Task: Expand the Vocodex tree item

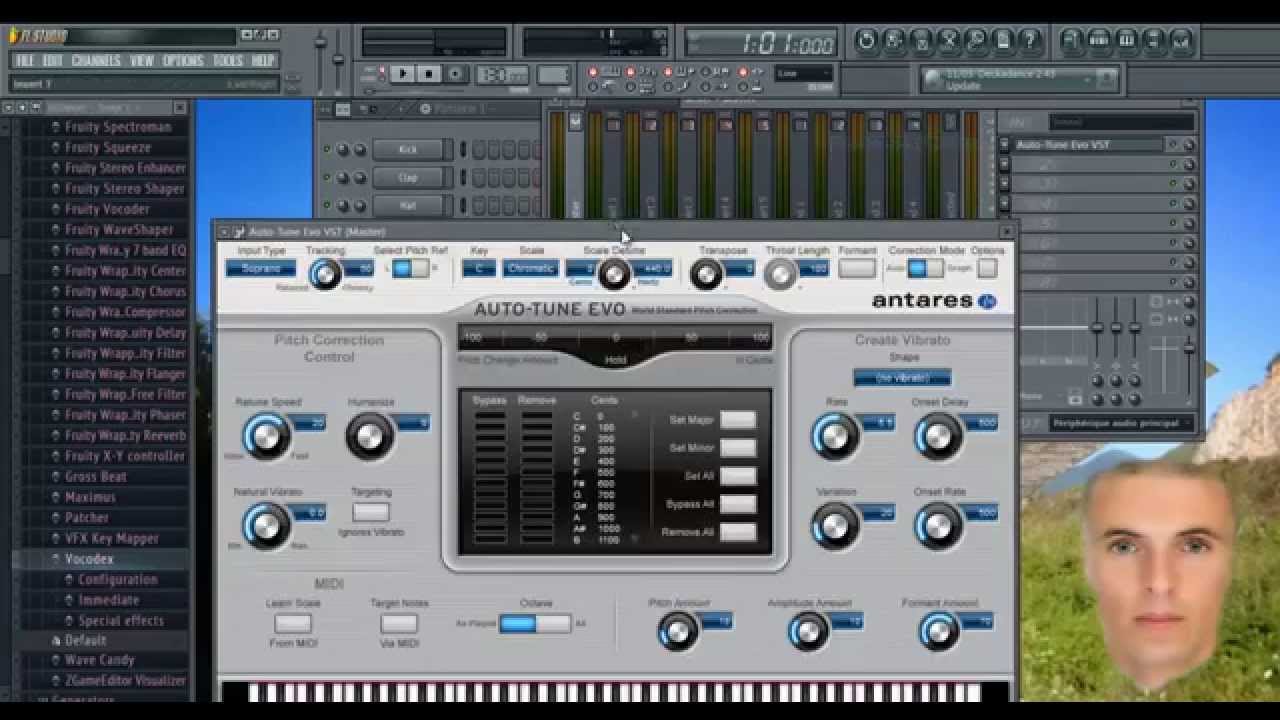Action: coord(56,559)
